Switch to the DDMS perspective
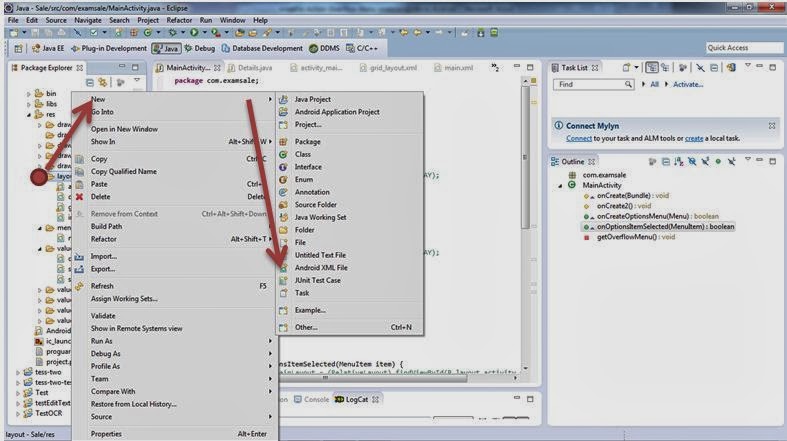Viewport: 787px width, 441px height. 324,48
